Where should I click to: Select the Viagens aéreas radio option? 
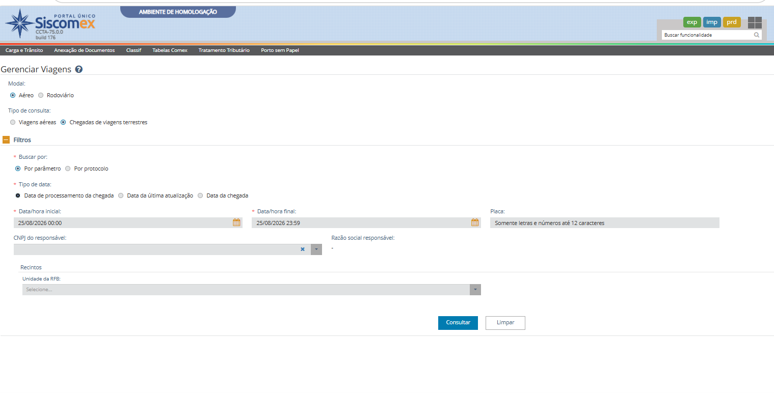point(13,122)
